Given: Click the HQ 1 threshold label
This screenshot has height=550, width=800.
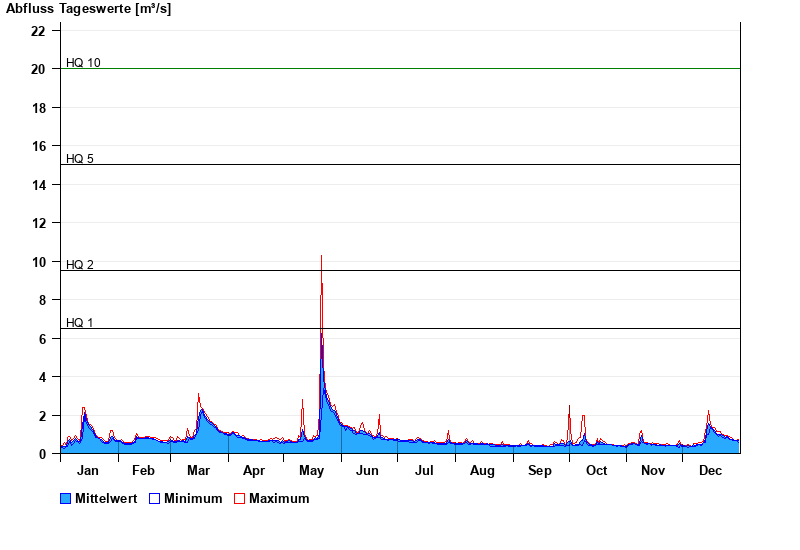Looking at the screenshot, I should pyautogui.click(x=80, y=323).
